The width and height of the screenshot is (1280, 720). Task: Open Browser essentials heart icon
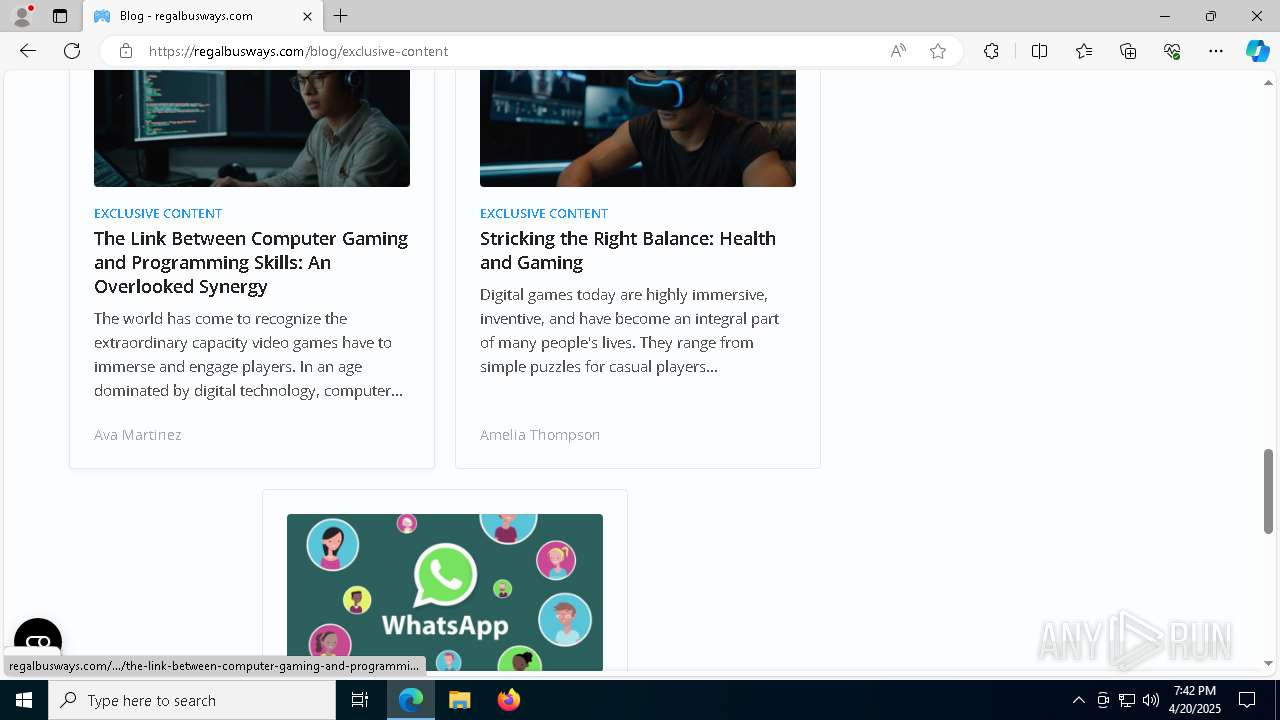[1172, 51]
